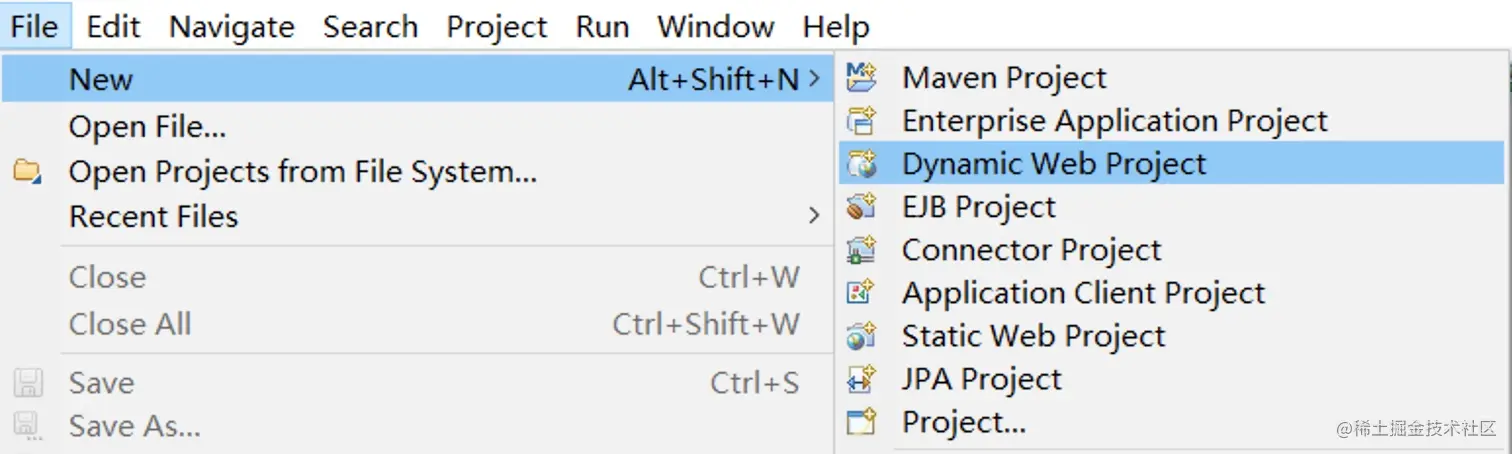Click the EJB Project bean icon
Image resolution: width=1512 pixels, height=454 pixels.
pyautogui.click(x=861, y=206)
